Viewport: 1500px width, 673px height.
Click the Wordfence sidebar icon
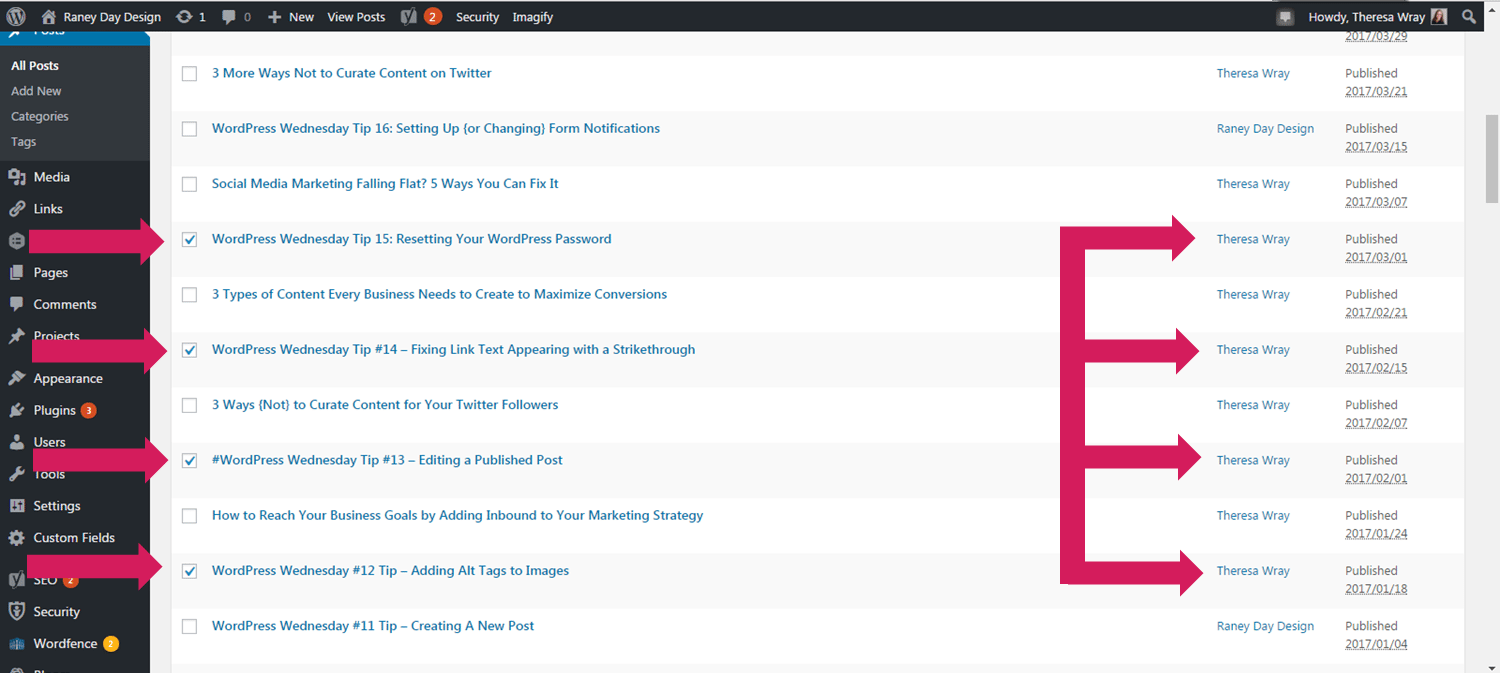[x=17, y=644]
